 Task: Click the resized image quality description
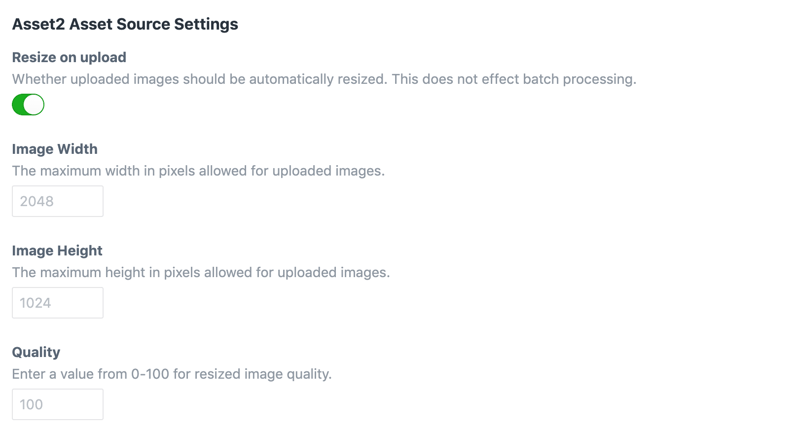[172, 374]
